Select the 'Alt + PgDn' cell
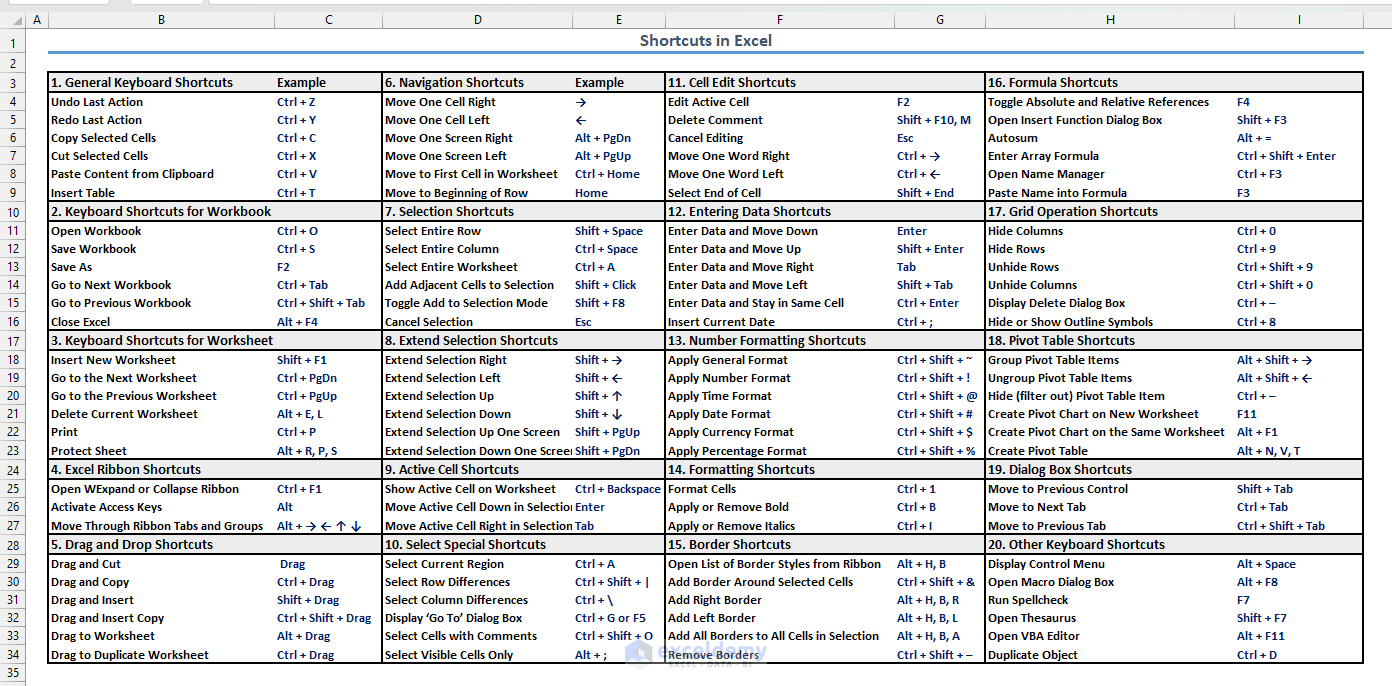1392x686 pixels. pyautogui.click(x=619, y=138)
